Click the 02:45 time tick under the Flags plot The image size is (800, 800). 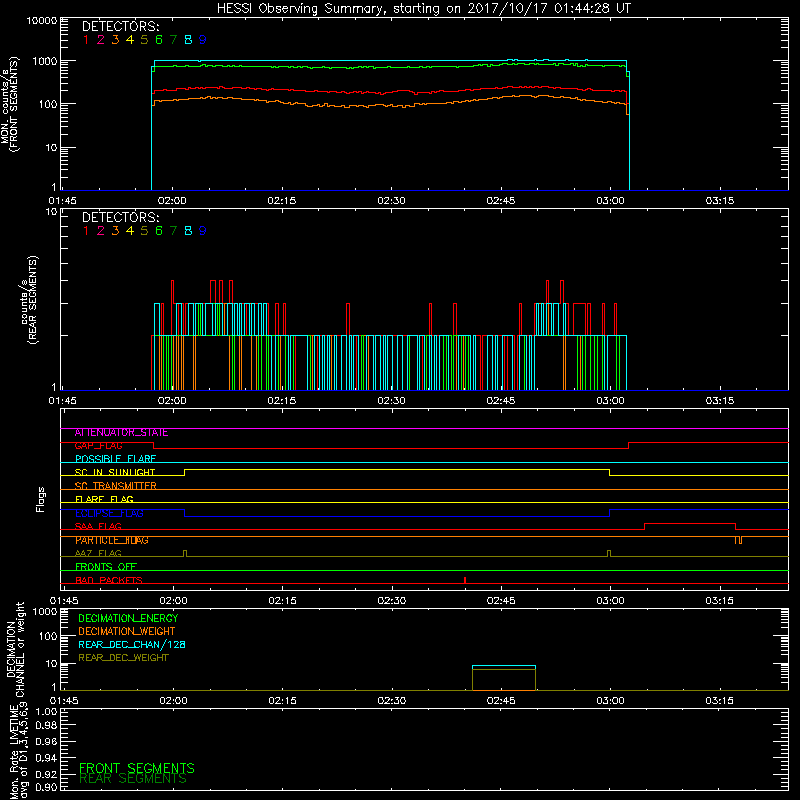point(501,601)
